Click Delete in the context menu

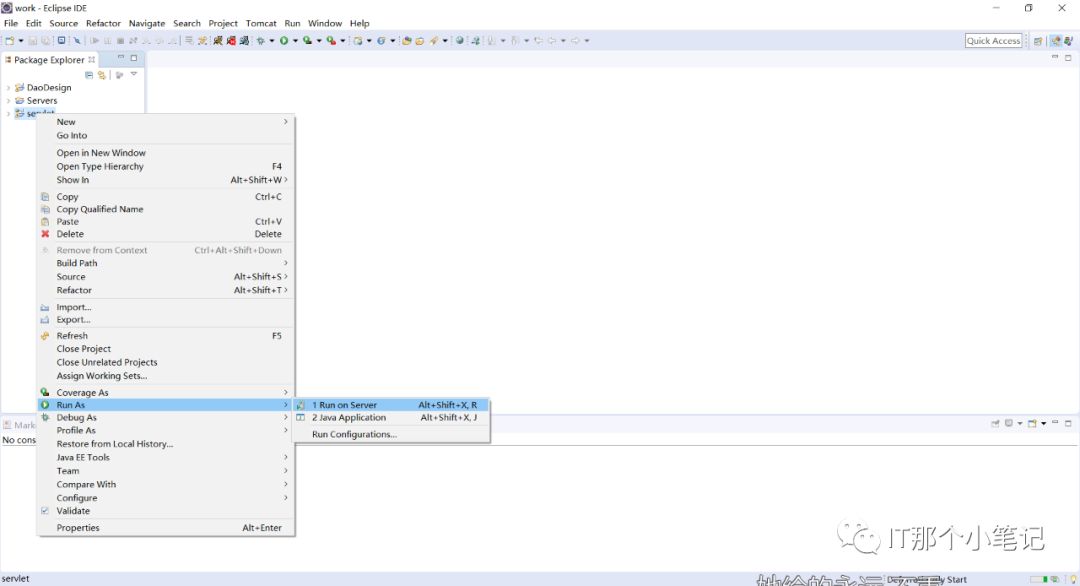pyautogui.click(x=165, y=234)
